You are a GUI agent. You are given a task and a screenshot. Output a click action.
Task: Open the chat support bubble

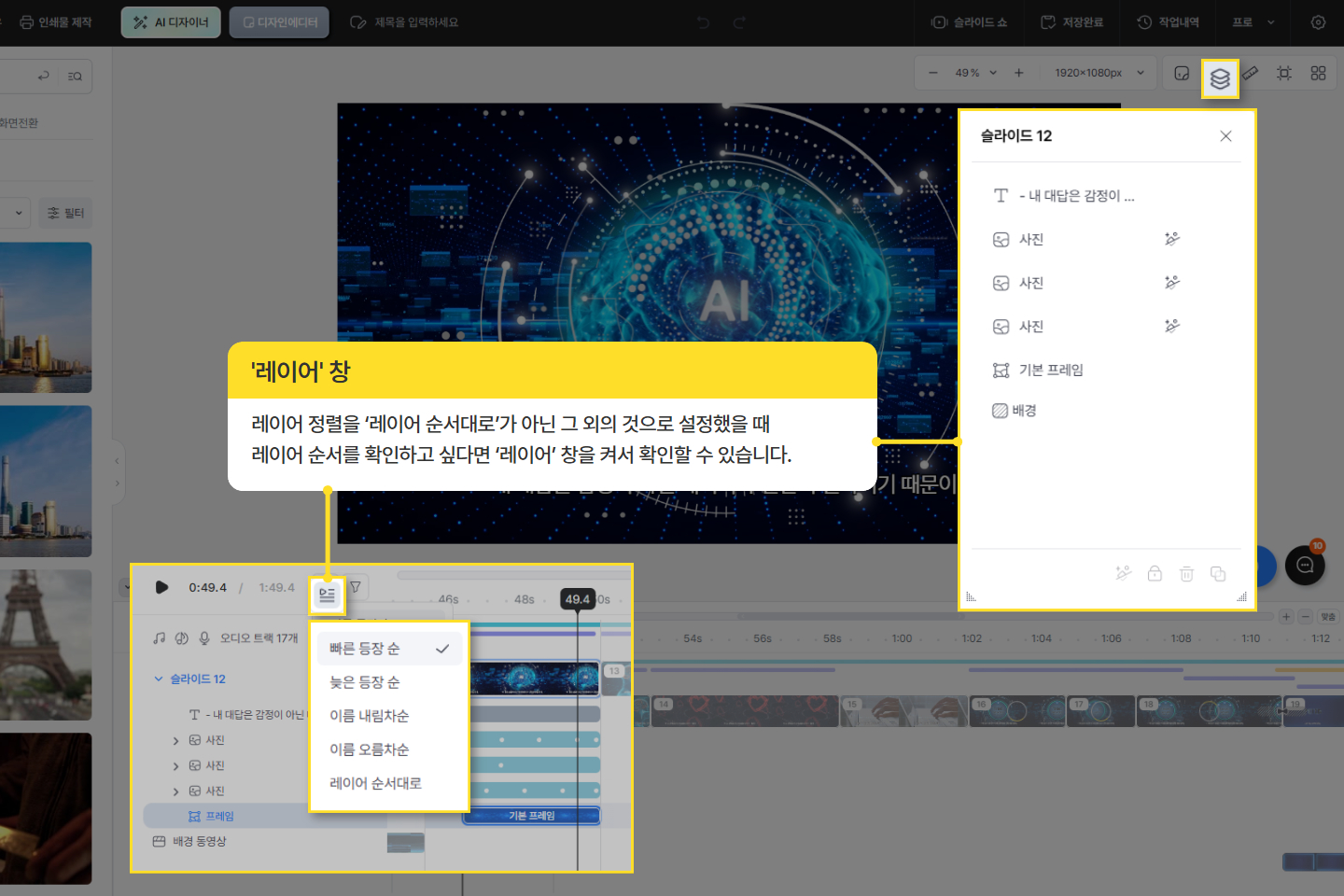tap(1305, 565)
